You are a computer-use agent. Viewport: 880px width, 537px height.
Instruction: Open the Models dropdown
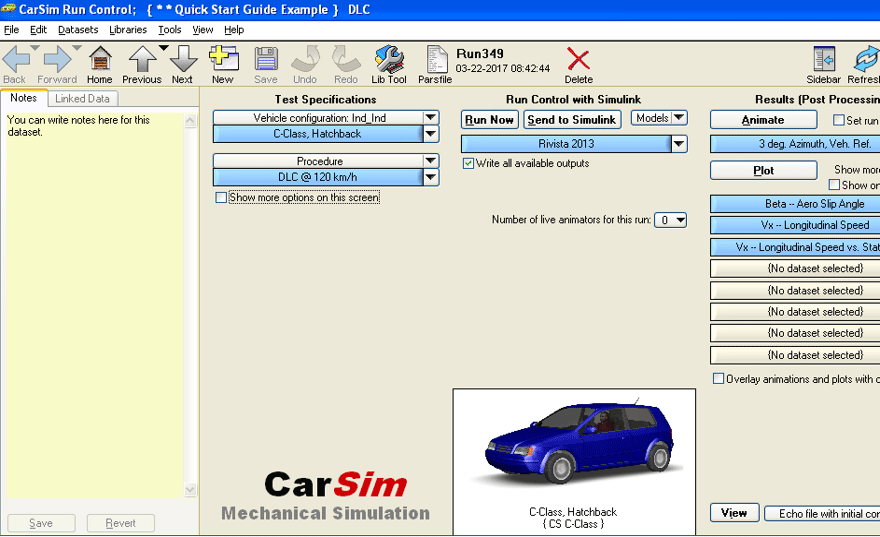point(659,118)
